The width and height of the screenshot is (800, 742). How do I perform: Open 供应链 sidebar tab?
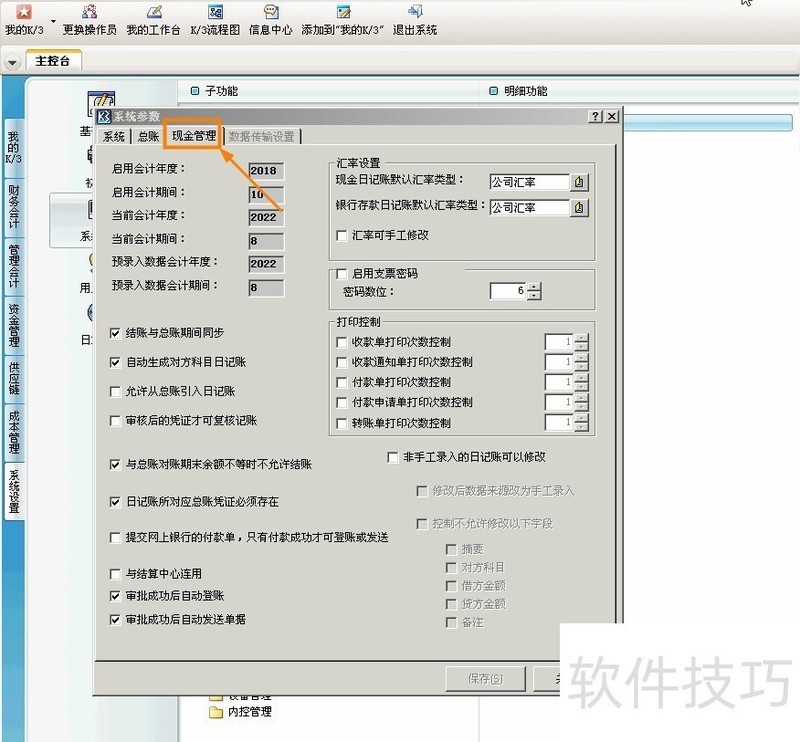14,379
